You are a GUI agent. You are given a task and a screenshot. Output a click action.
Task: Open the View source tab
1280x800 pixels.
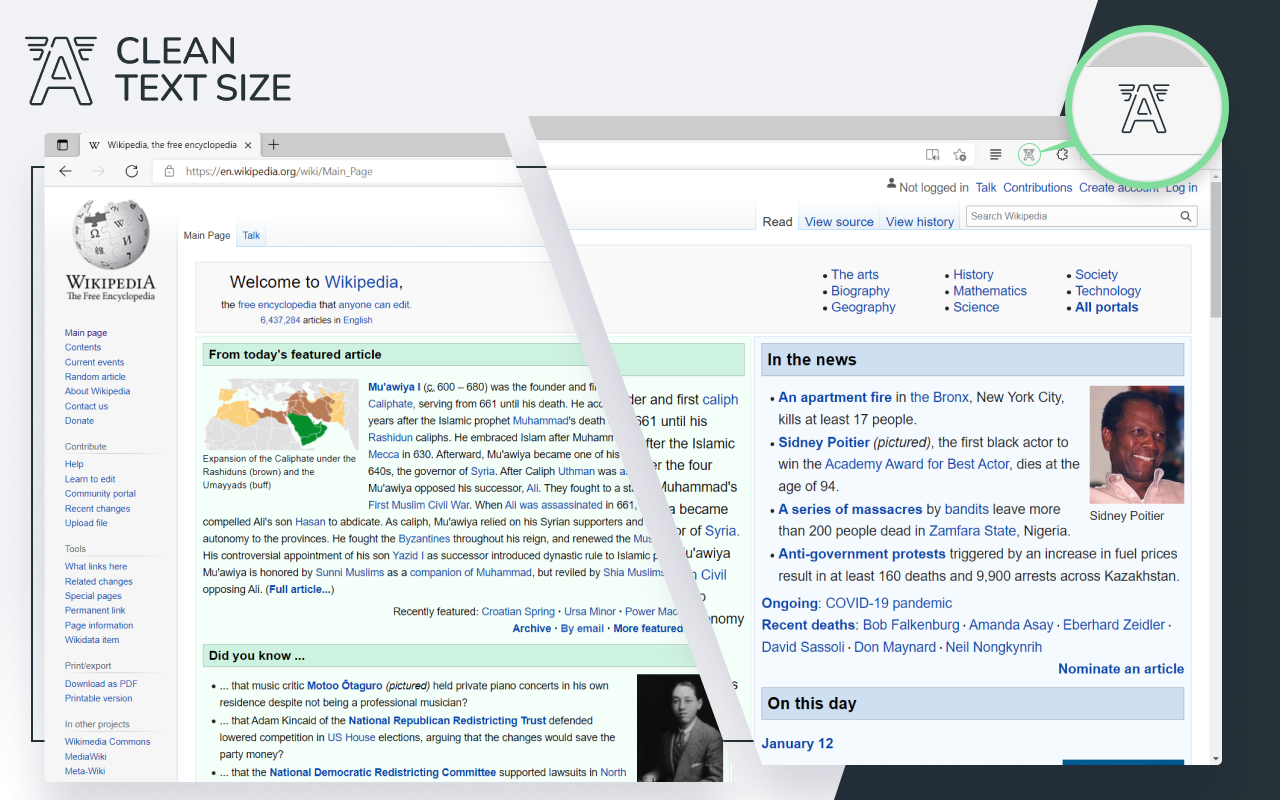(x=839, y=222)
